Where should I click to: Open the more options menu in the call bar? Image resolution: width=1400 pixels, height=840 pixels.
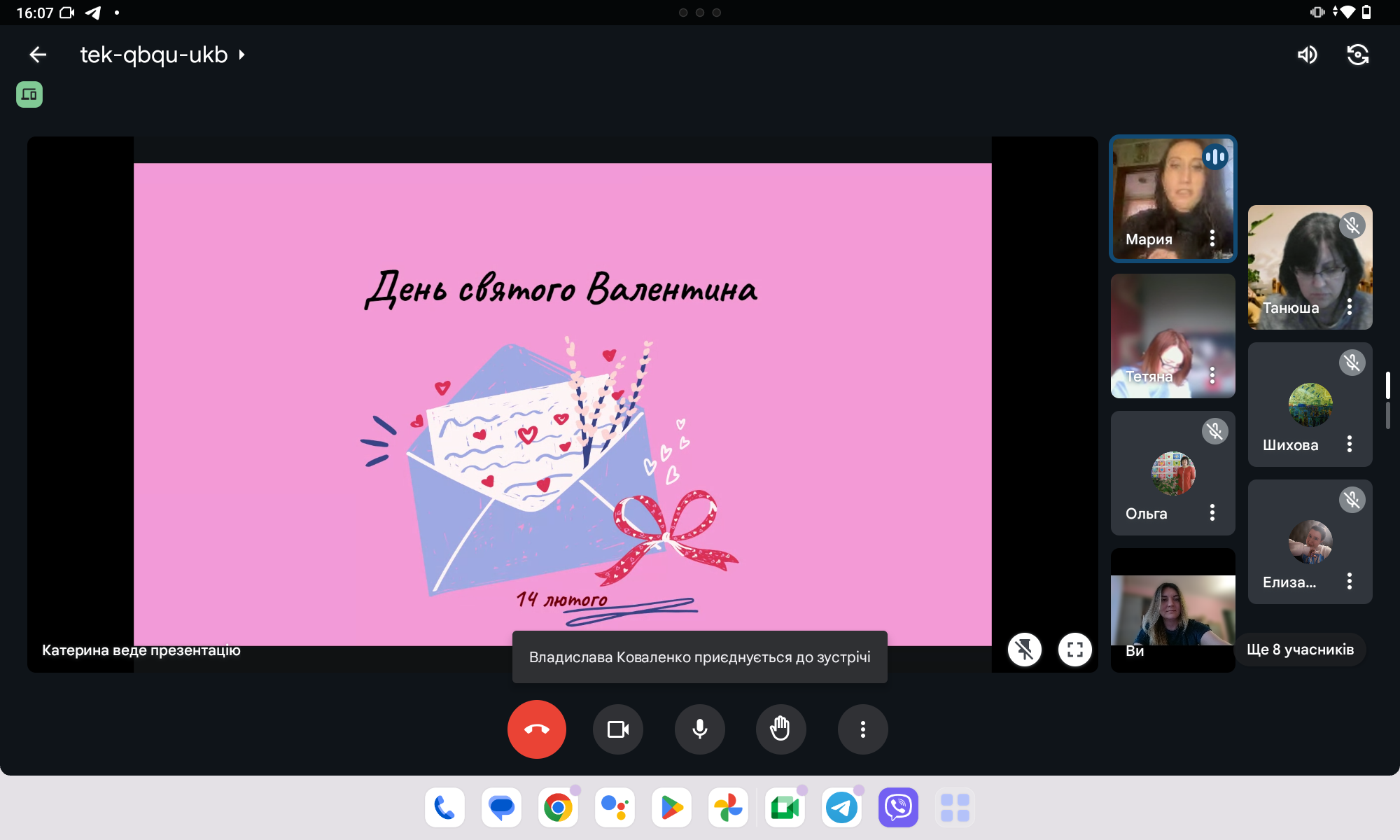coord(862,729)
